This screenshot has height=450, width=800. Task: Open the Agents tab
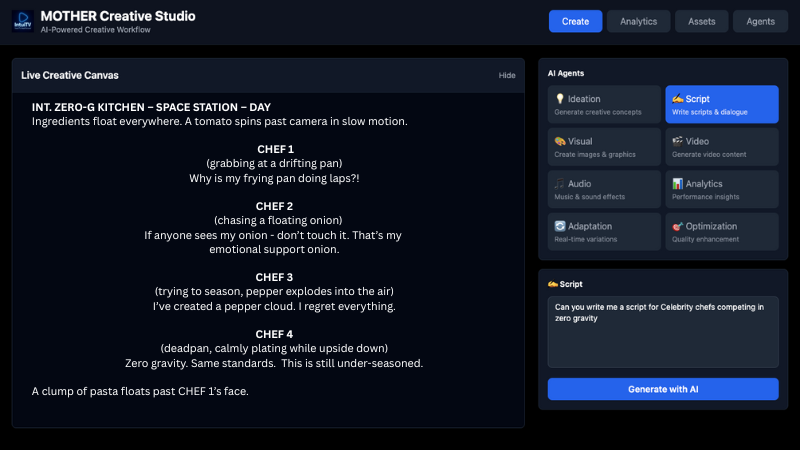[761, 21]
